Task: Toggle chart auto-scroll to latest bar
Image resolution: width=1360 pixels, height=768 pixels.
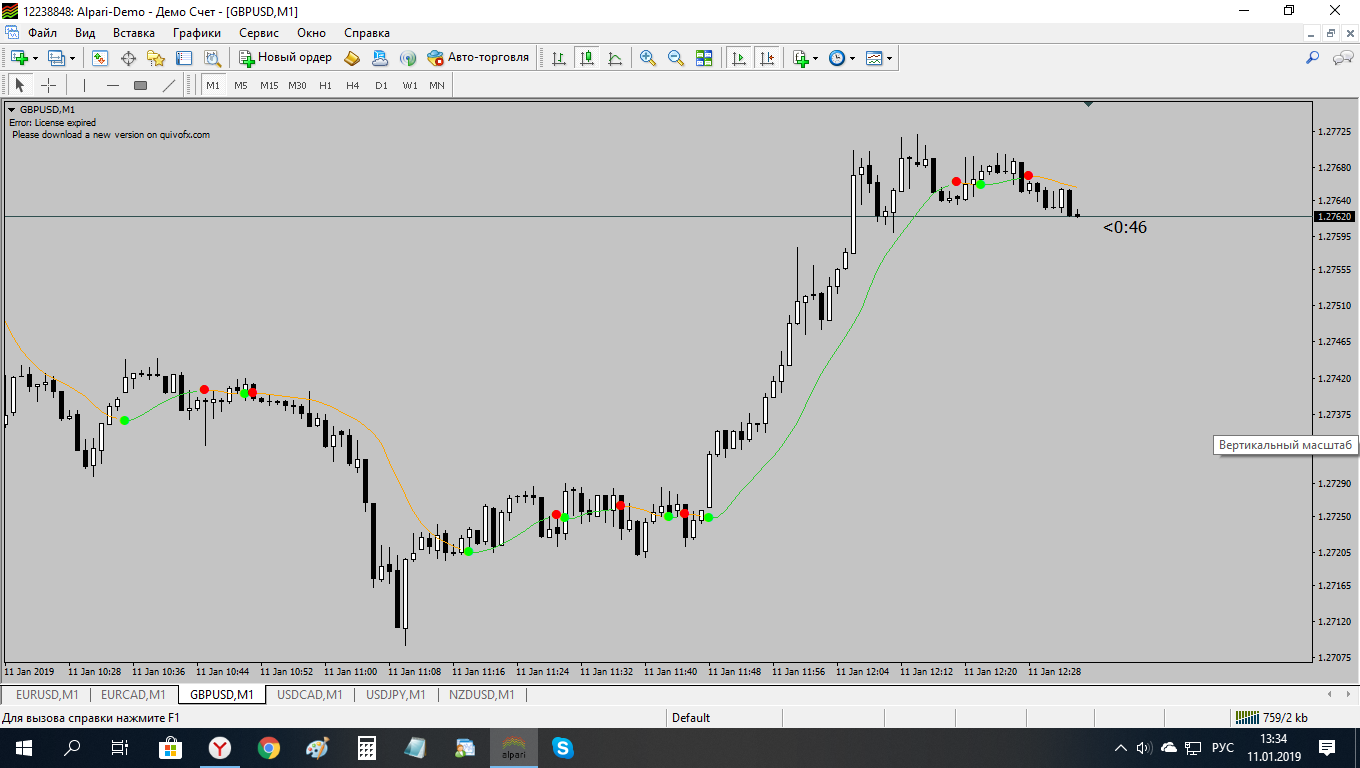Action: [739, 58]
